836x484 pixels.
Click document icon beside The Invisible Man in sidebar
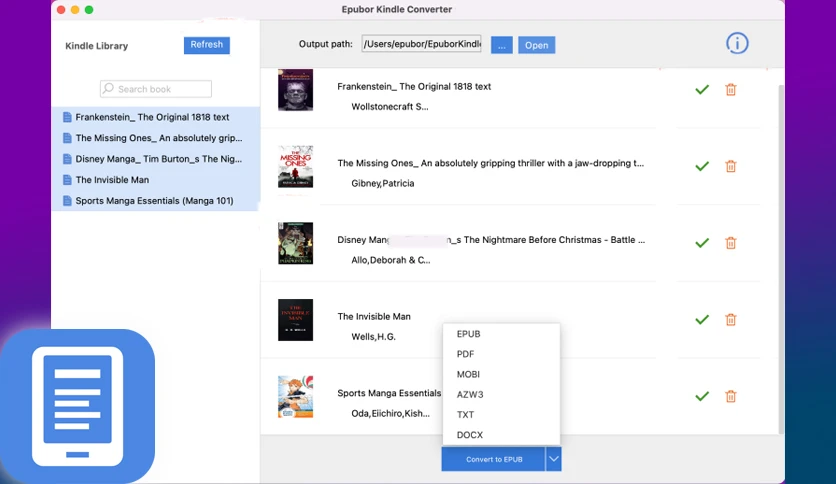pyautogui.click(x=67, y=180)
